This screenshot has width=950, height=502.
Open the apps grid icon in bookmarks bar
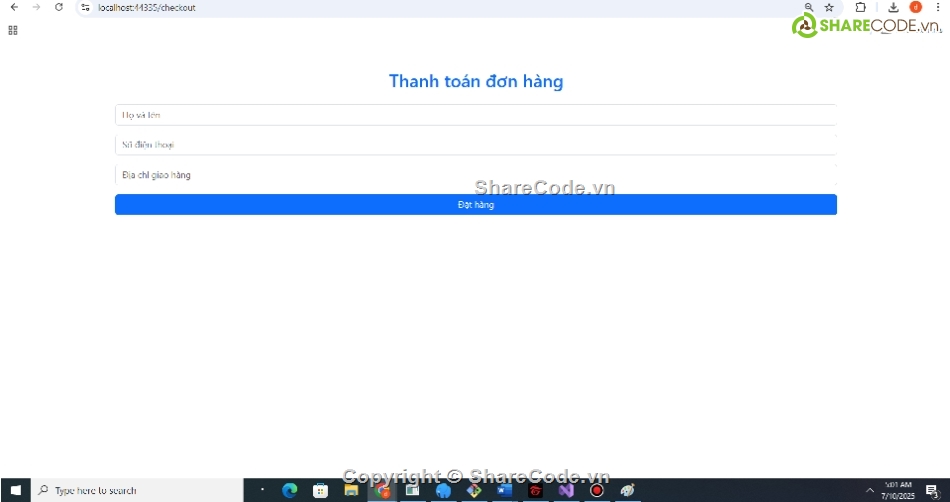pos(13,30)
